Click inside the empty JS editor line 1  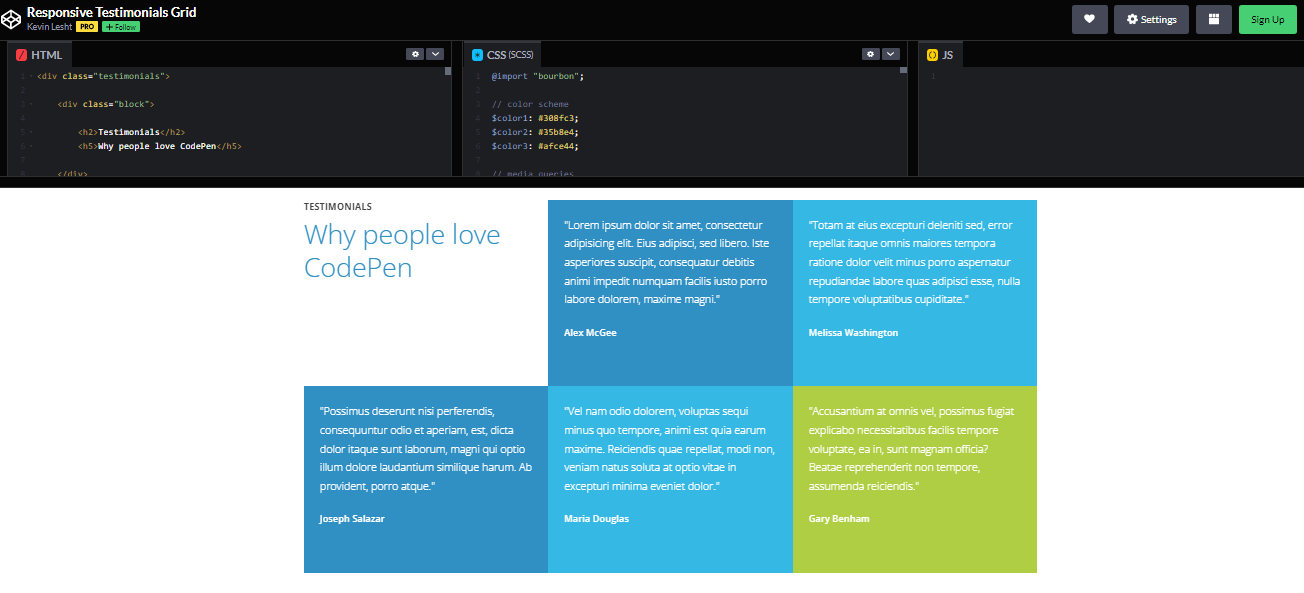coord(1100,76)
